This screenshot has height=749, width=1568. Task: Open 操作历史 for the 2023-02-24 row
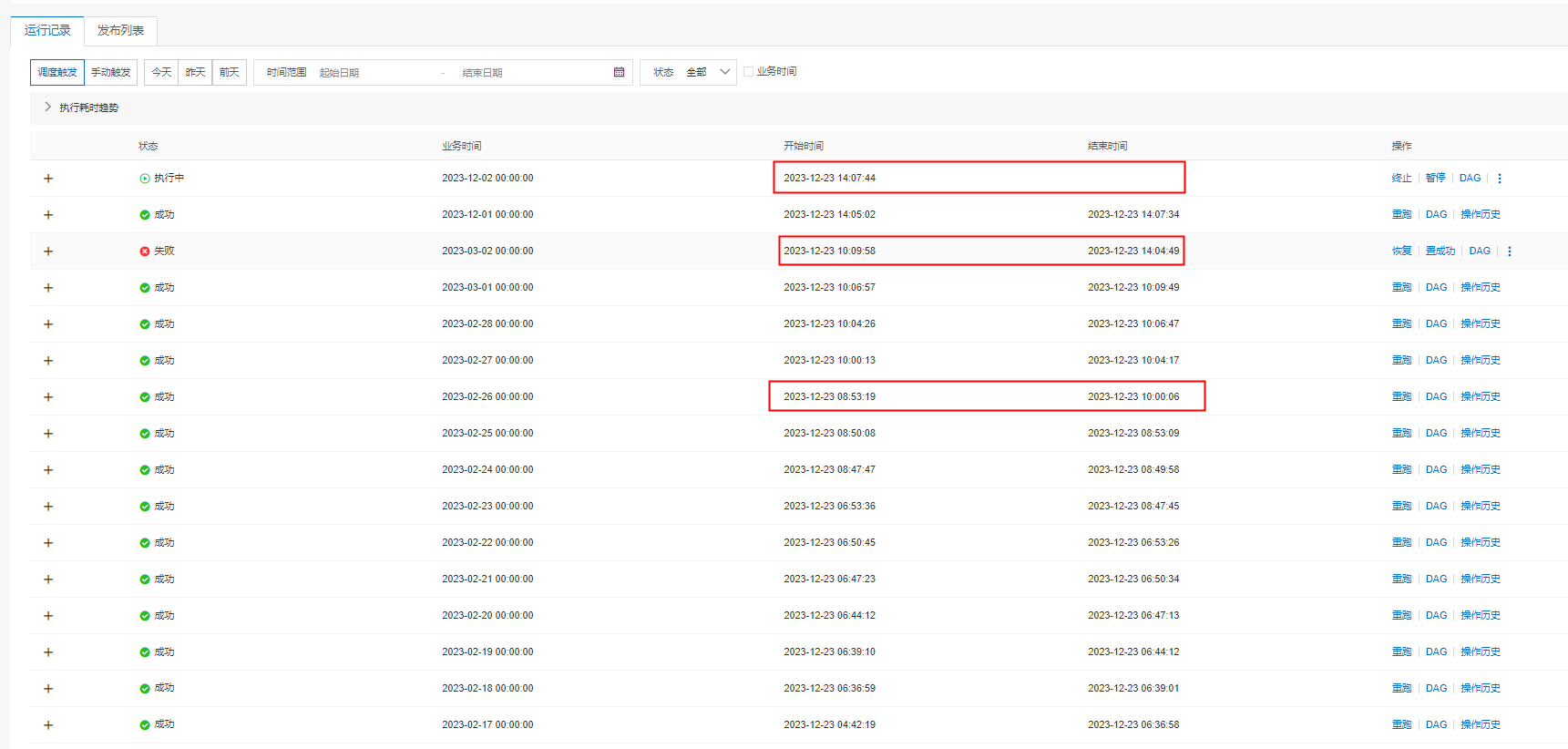1480,470
